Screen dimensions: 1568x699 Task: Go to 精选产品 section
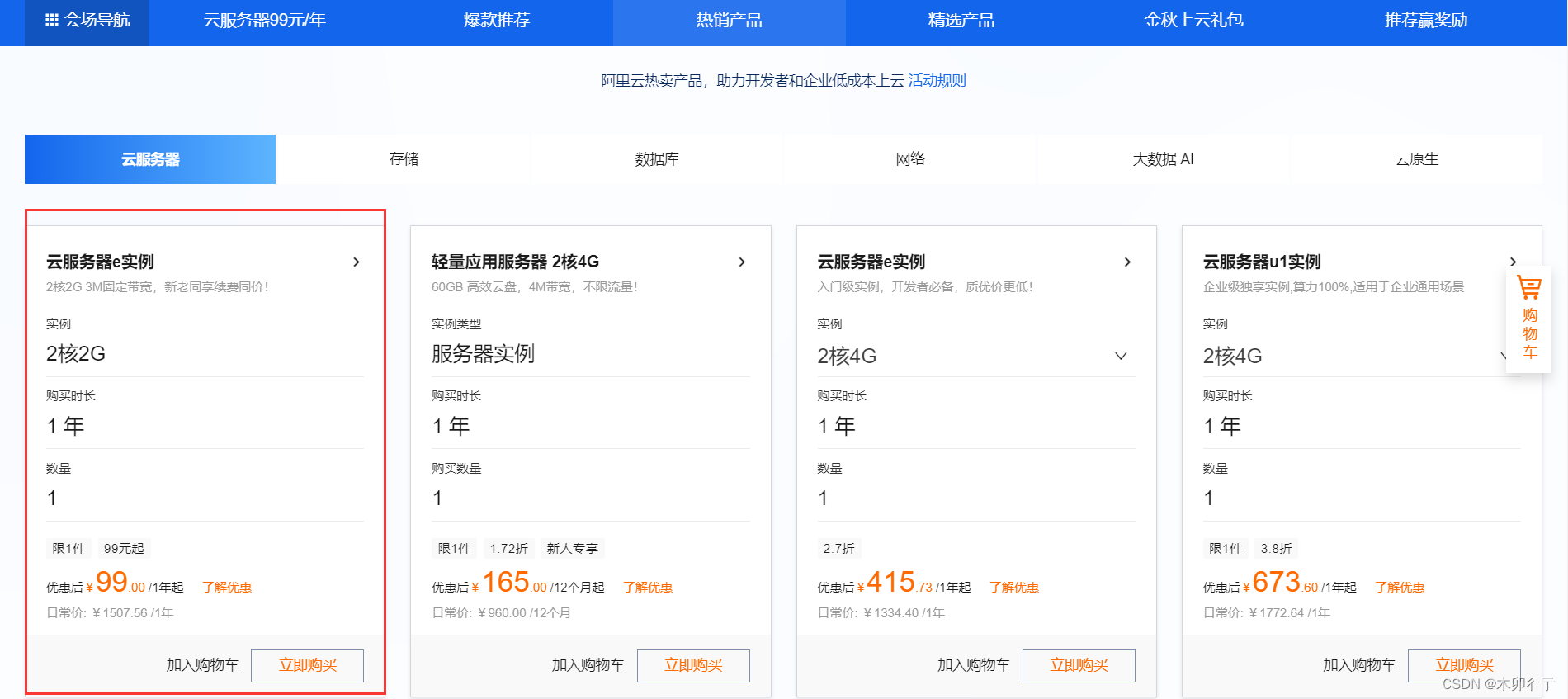(x=961, y=21)
